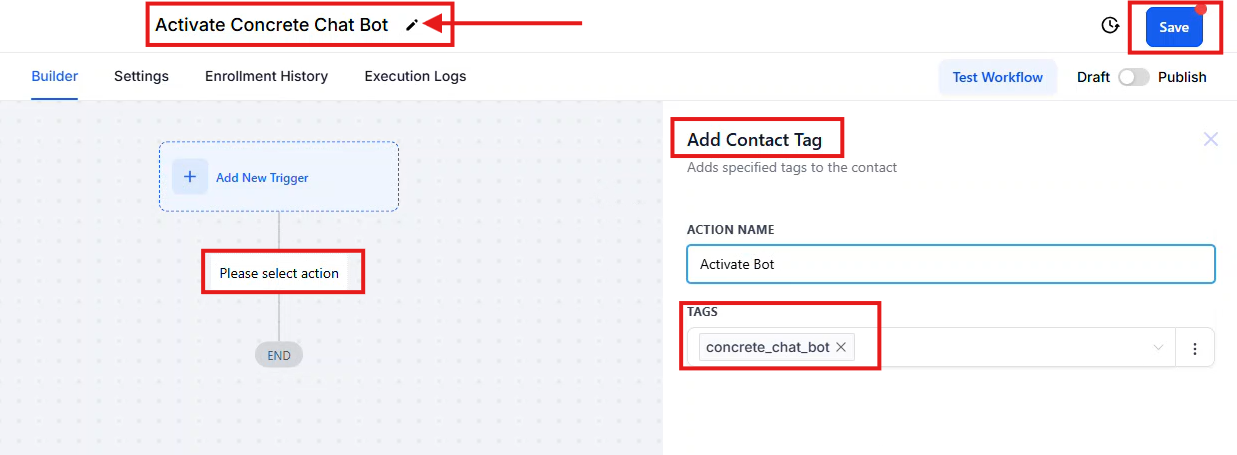Open the Enrollment History tab
Viewport: 1237px width, 455px height.
[266, 76]
